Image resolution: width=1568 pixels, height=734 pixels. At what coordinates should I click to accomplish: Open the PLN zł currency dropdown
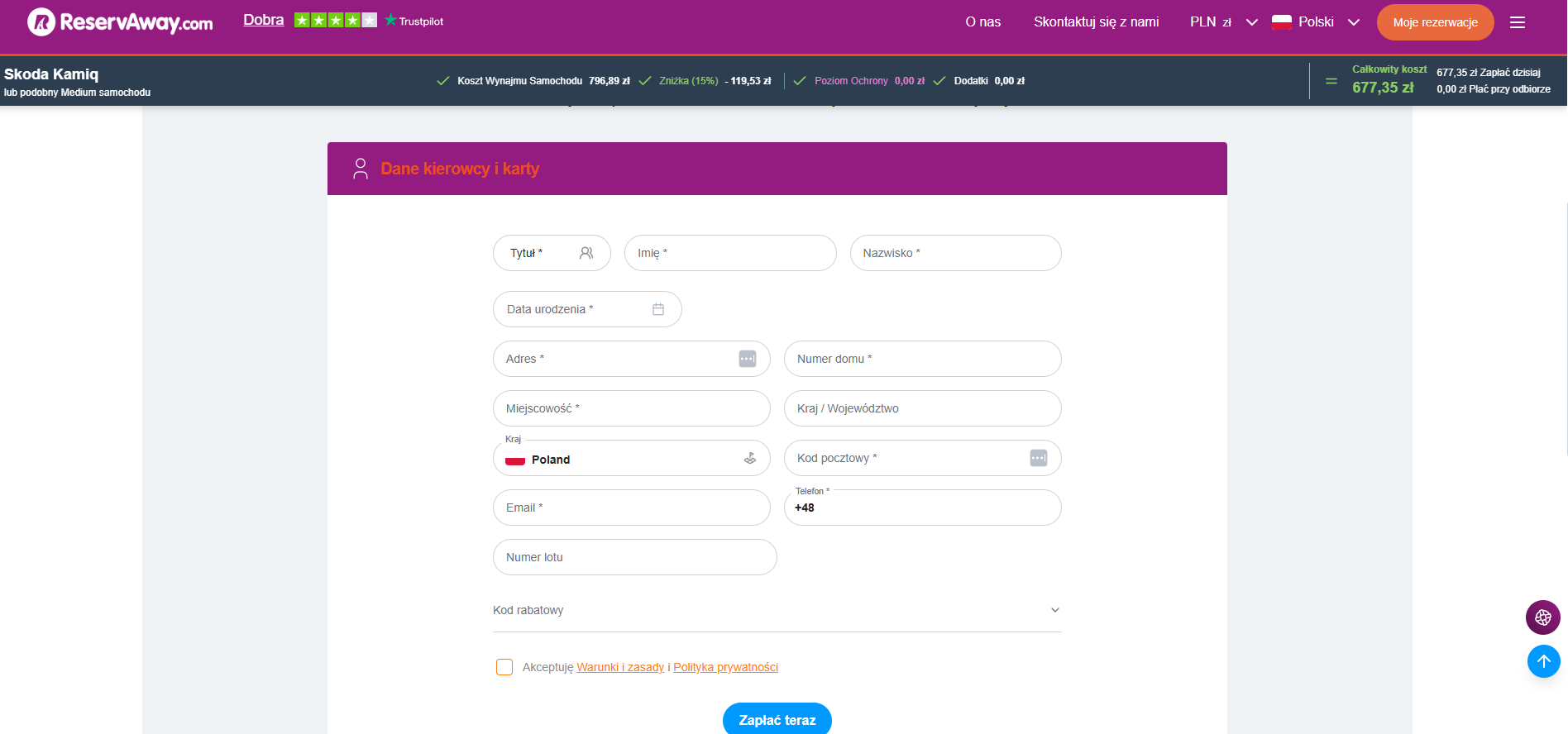coord(1223,22)
